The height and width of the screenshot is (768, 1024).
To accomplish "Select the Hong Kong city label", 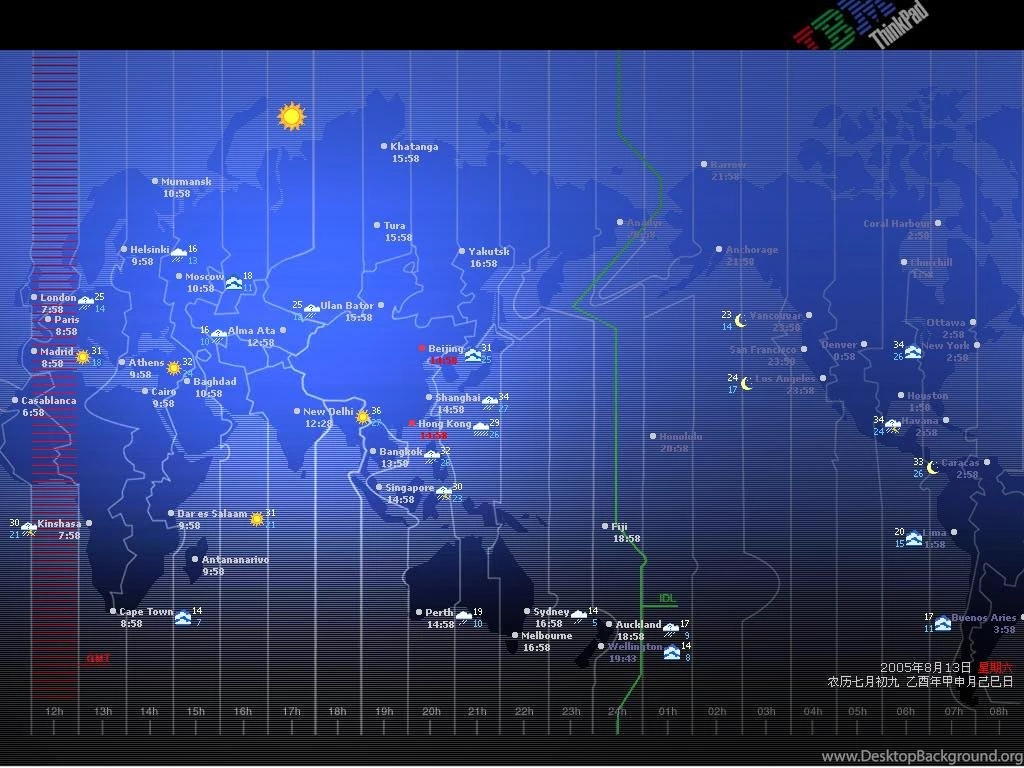I will [445, 424].
